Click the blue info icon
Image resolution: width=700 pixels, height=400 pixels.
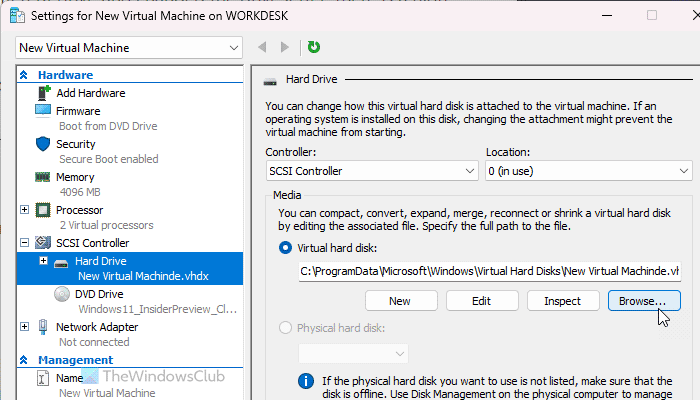click(x=306, y=381)
